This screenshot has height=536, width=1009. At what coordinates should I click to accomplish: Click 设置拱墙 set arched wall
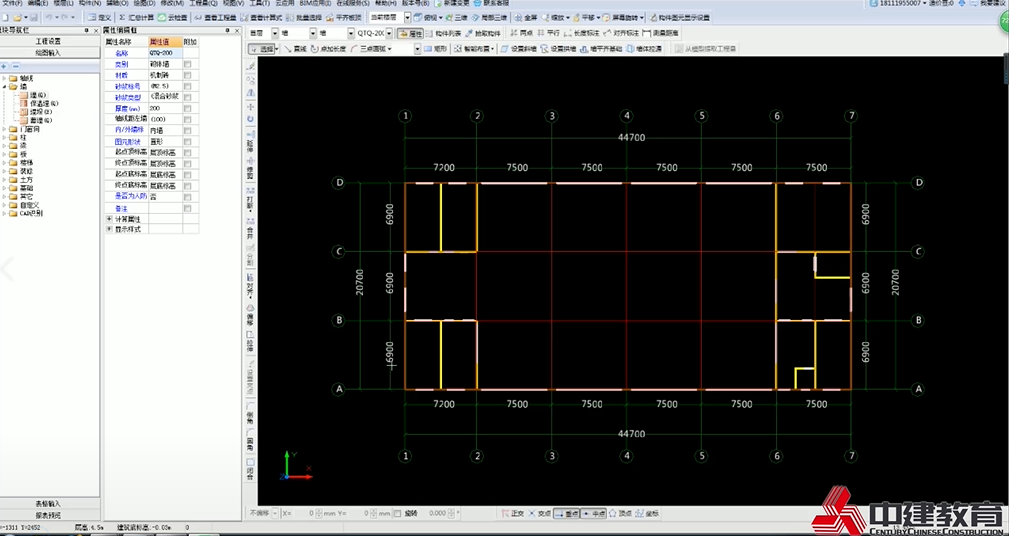tap(558, 48)
